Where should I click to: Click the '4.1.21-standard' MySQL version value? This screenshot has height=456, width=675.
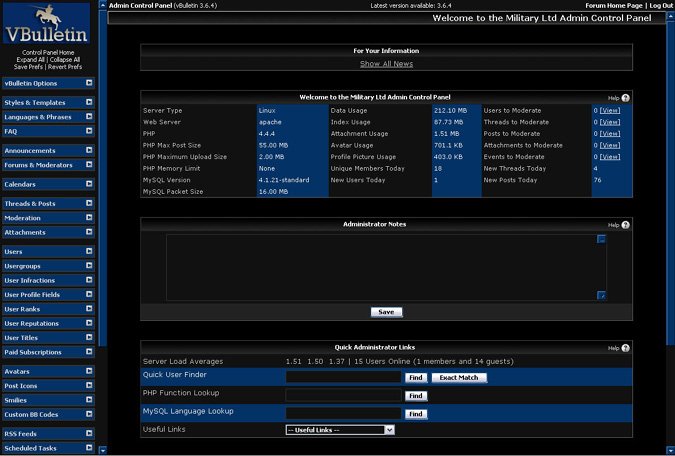click(284, 180)
